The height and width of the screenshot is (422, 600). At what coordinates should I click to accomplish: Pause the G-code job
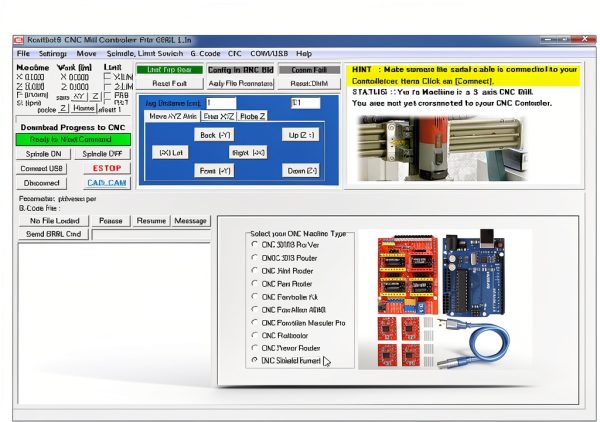(111, 221)
